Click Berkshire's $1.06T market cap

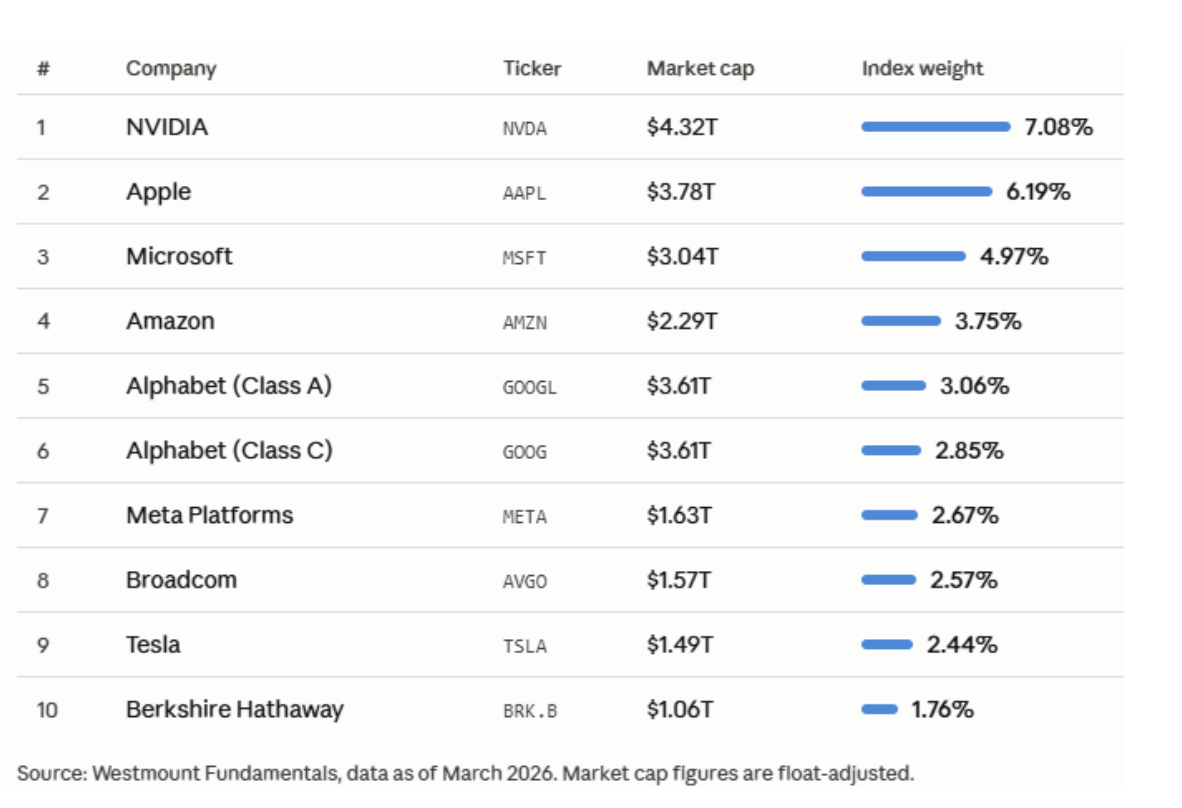coord(680,710)
